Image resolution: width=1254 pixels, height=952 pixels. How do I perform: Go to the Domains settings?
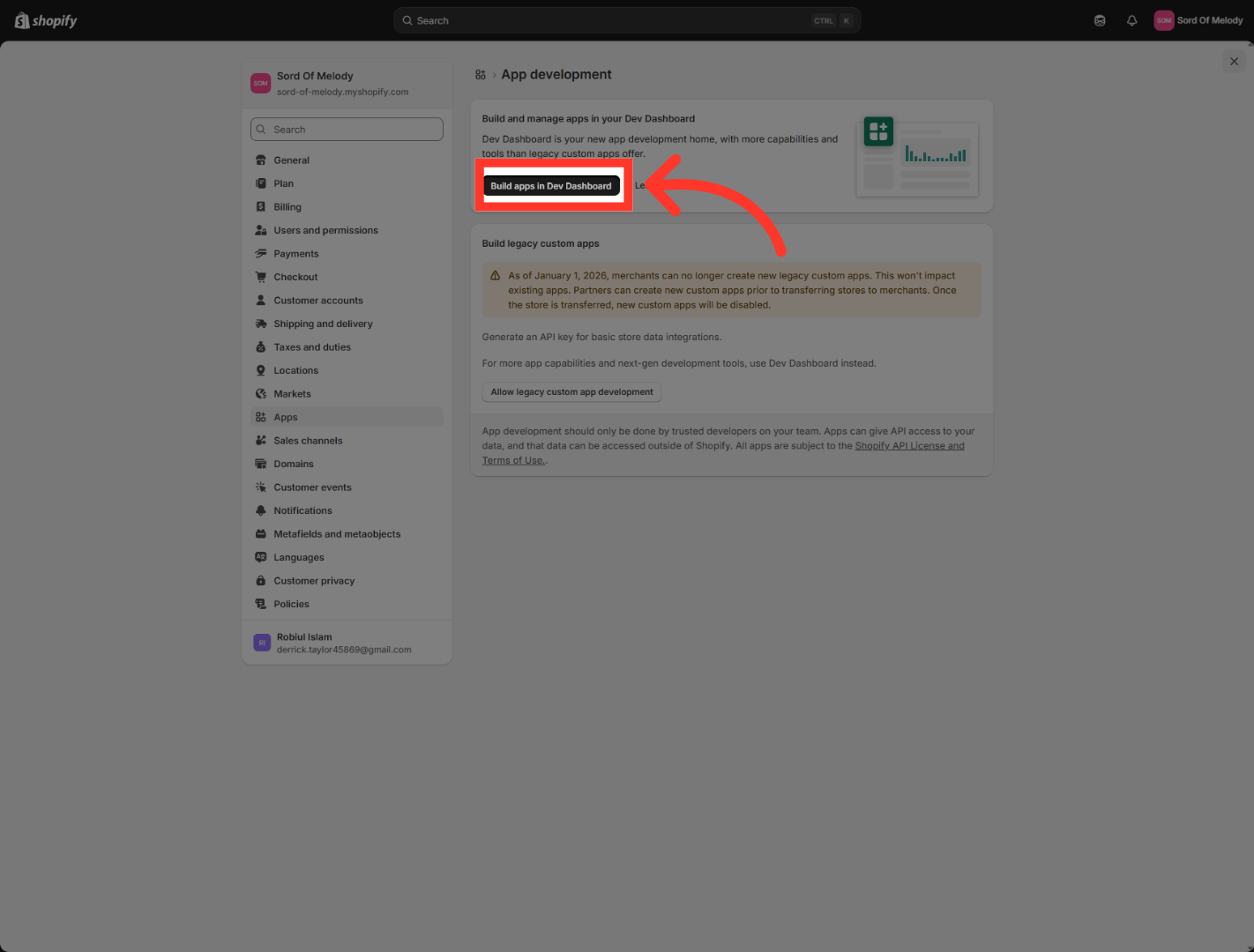(x=347, y=464)
